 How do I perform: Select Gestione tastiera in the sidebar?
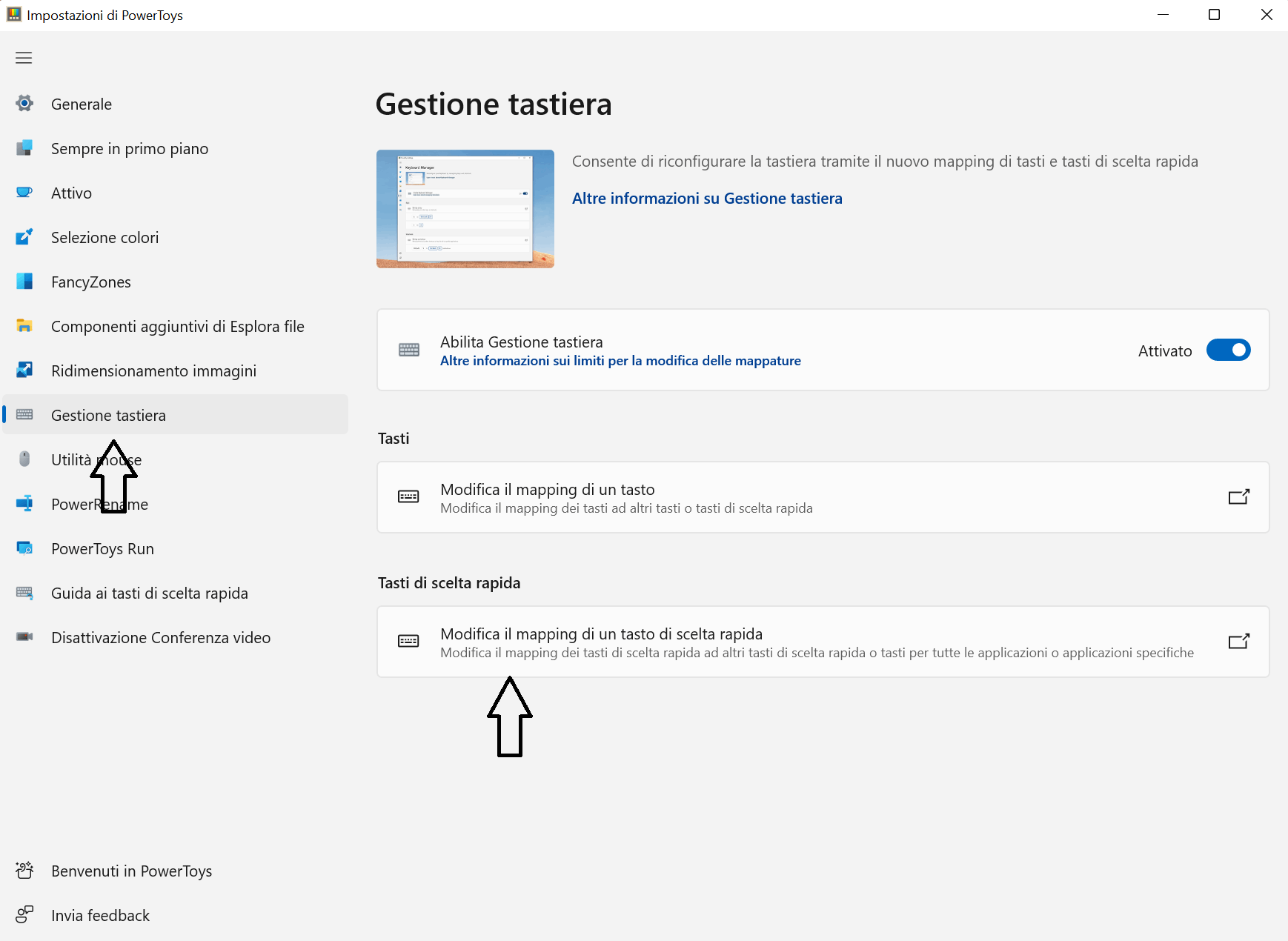tap(176, 415)
